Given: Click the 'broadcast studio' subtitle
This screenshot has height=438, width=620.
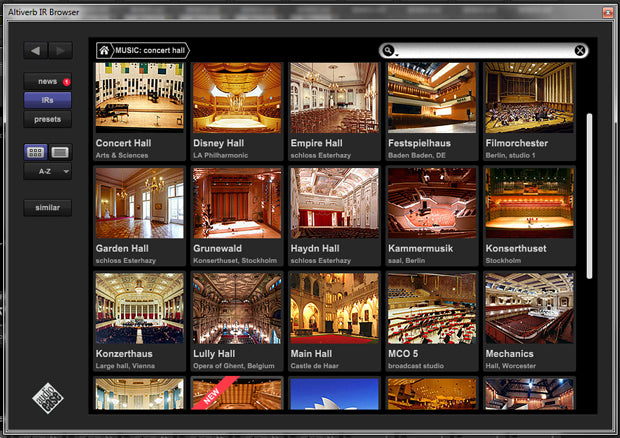Looking at the screenshot, I should pyautogui.click(x=416, y=366).
